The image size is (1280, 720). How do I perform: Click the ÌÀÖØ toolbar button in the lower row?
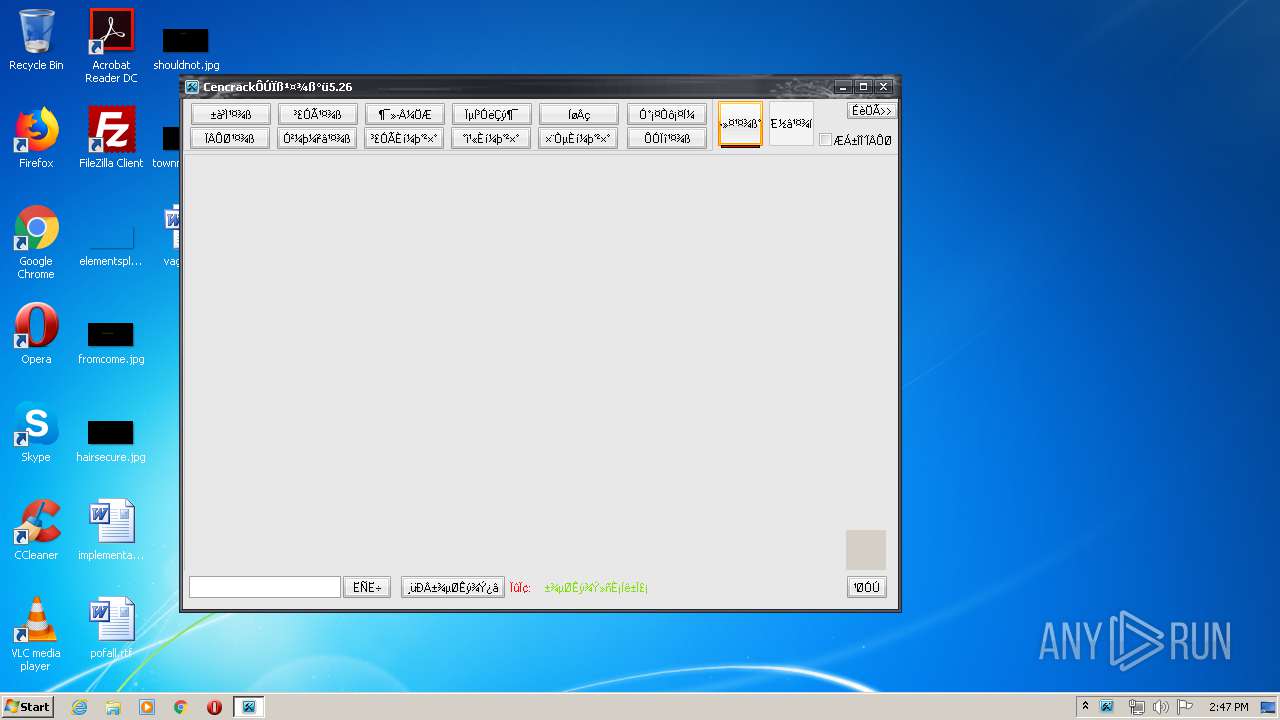pyautogui.click(x=230, y=138)
